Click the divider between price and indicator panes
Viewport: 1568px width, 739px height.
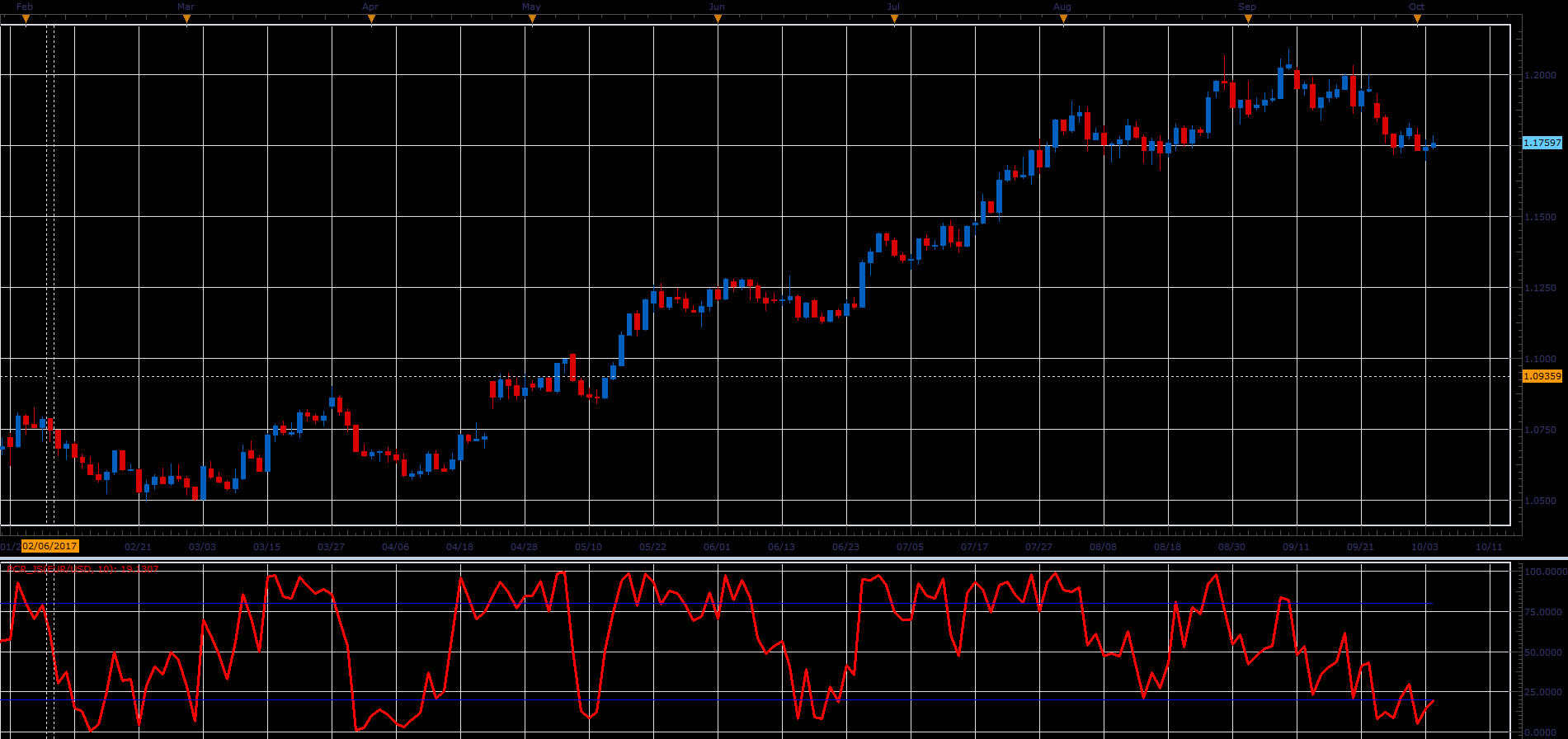pyautogui.click(x=784, y=557)
